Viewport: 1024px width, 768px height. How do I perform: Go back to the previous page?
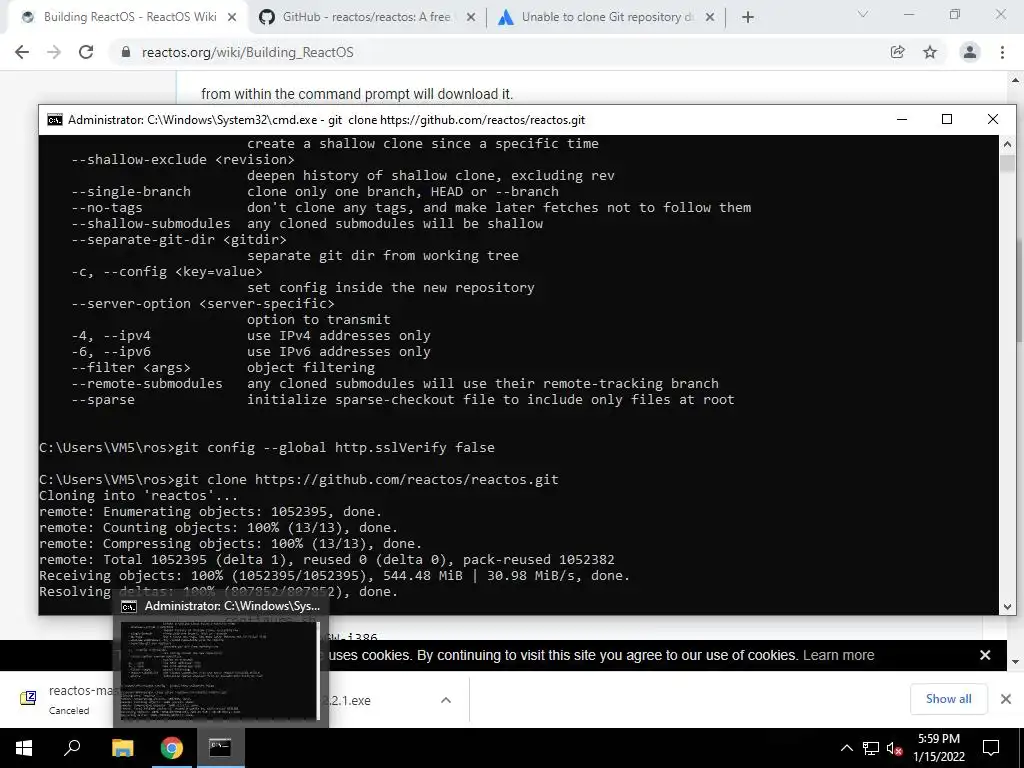click(x=22, y=52)
